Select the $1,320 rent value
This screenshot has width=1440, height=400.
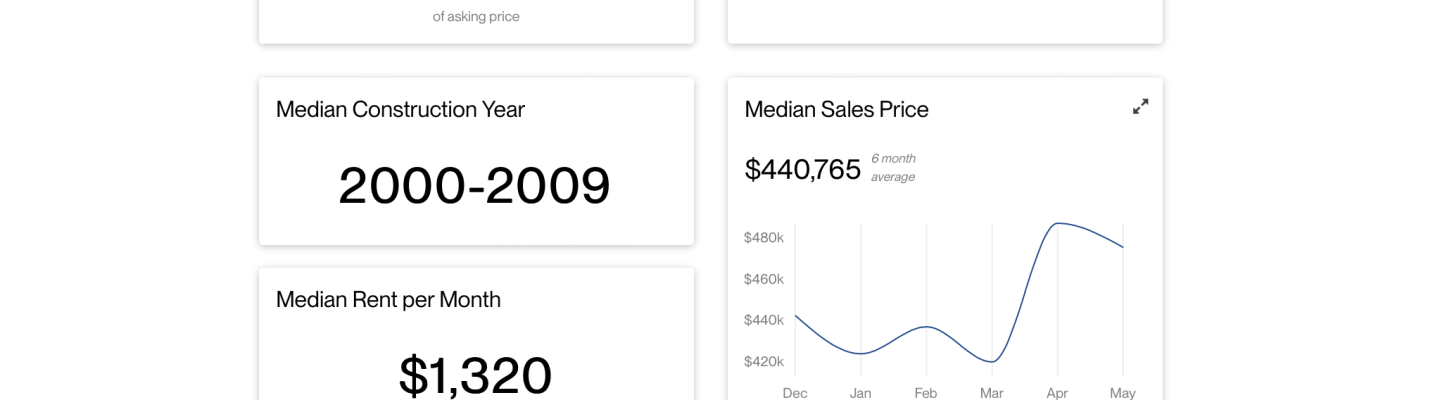[x=475, y=376]
